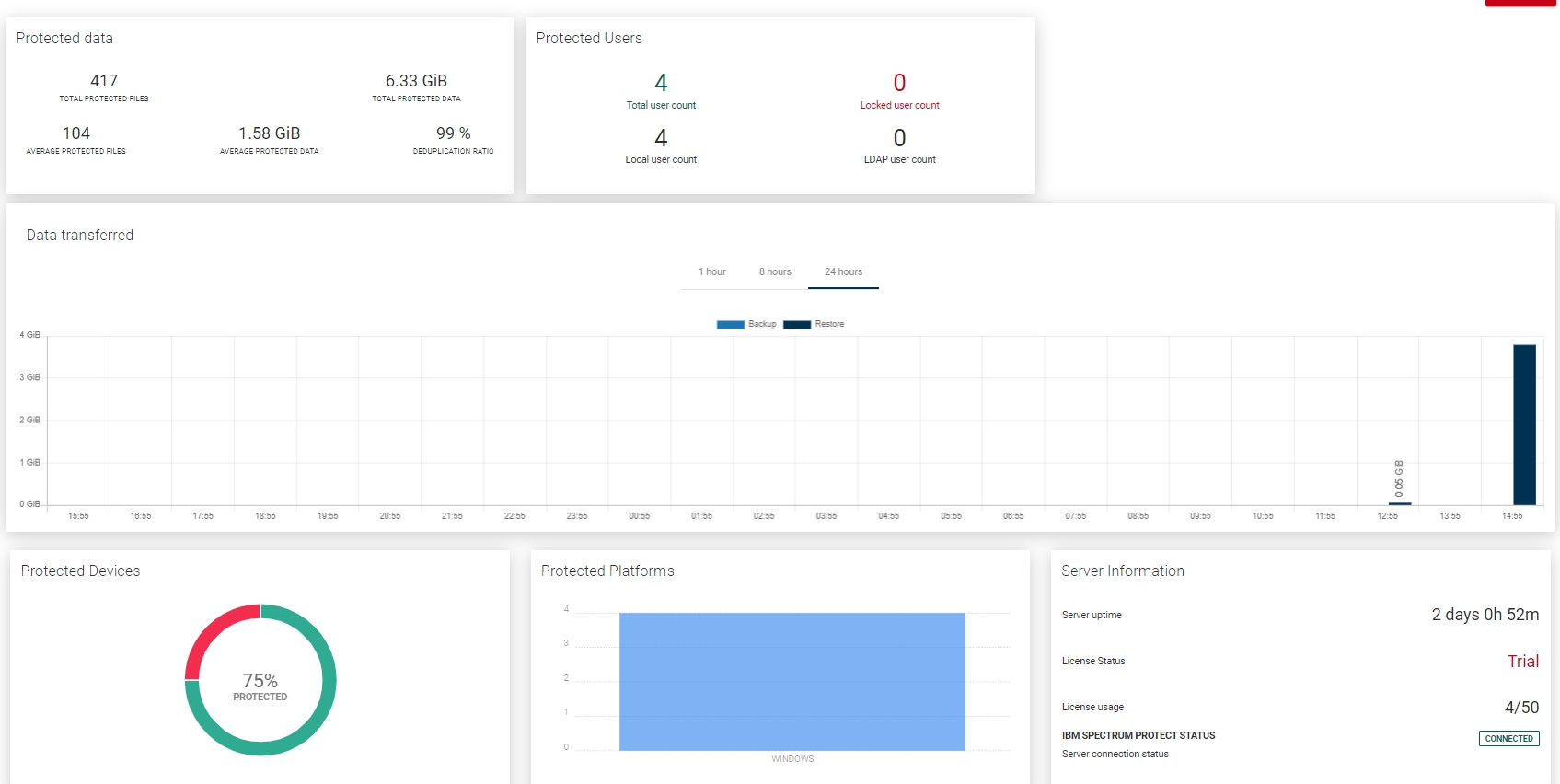
Task: Toggle the Backup legend swatch
Action: pos(731,324)
